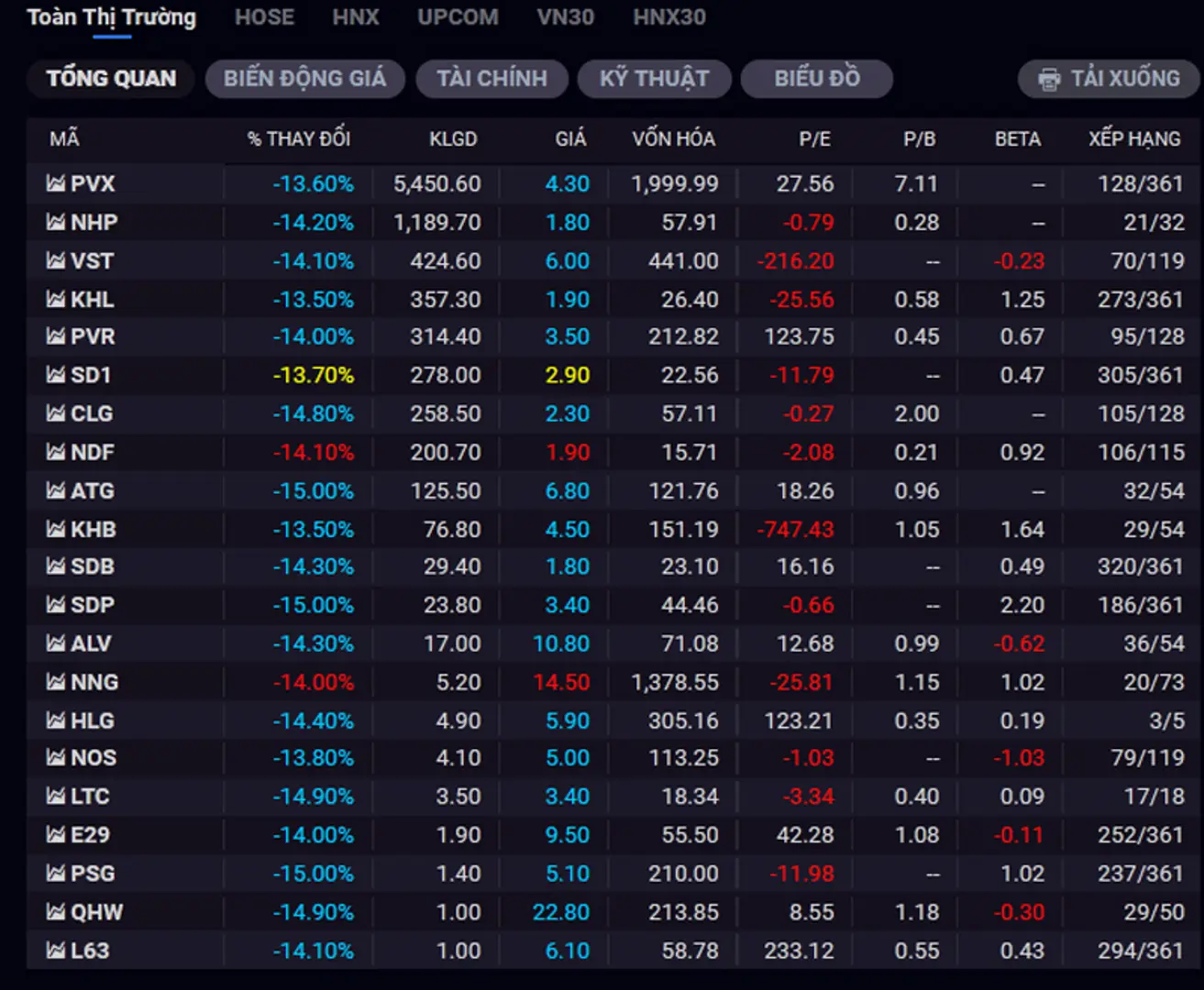Switch to the VN30 tab

(x=566, y=17)
